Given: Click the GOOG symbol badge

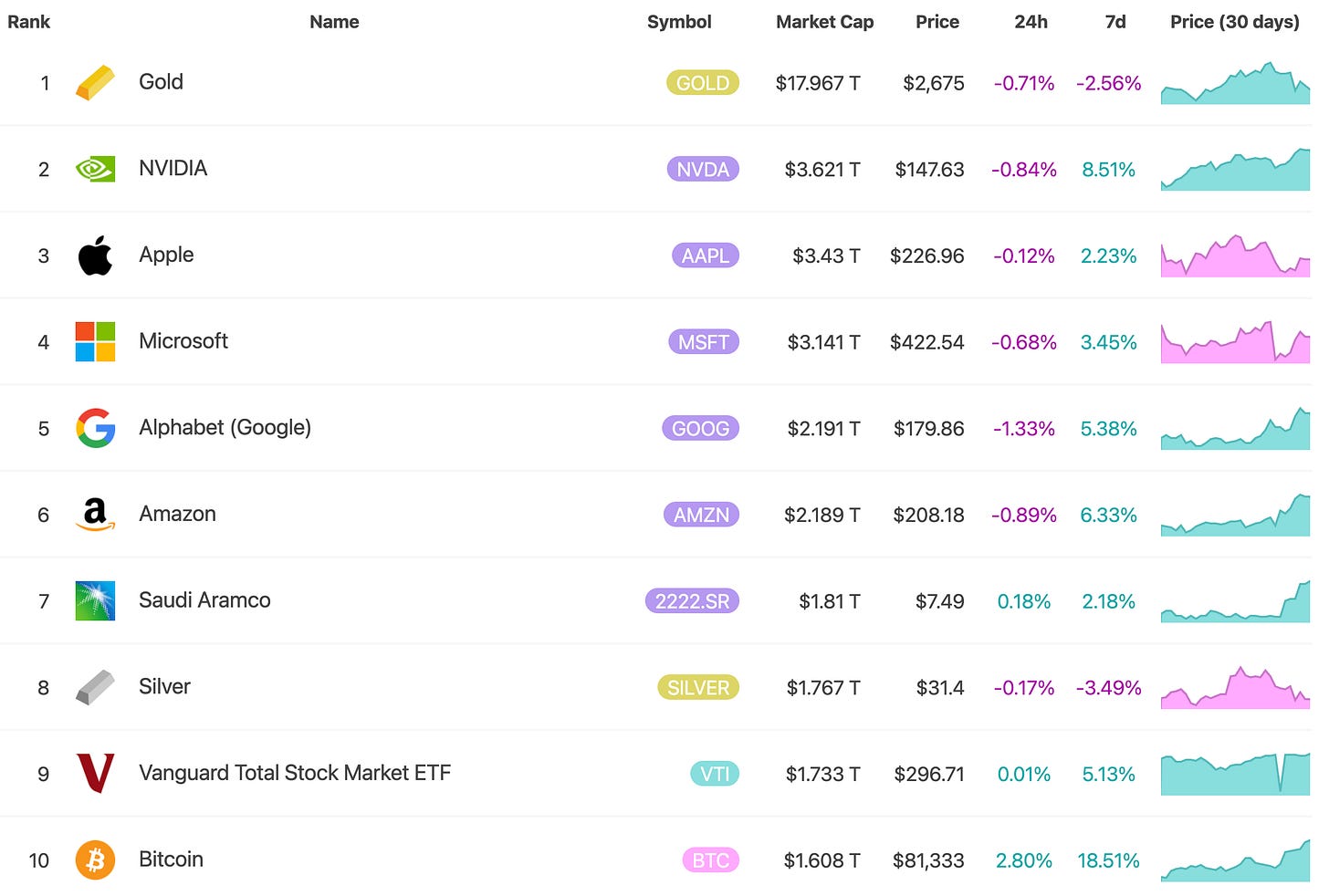Looking at the screenshot, I should point(700,428).
